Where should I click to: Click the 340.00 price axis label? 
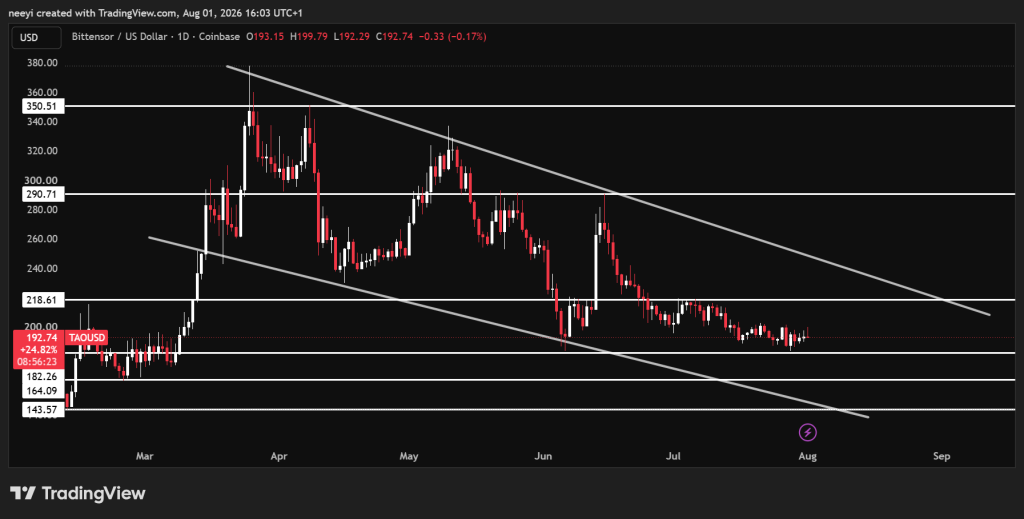click(x=42, y=122)
